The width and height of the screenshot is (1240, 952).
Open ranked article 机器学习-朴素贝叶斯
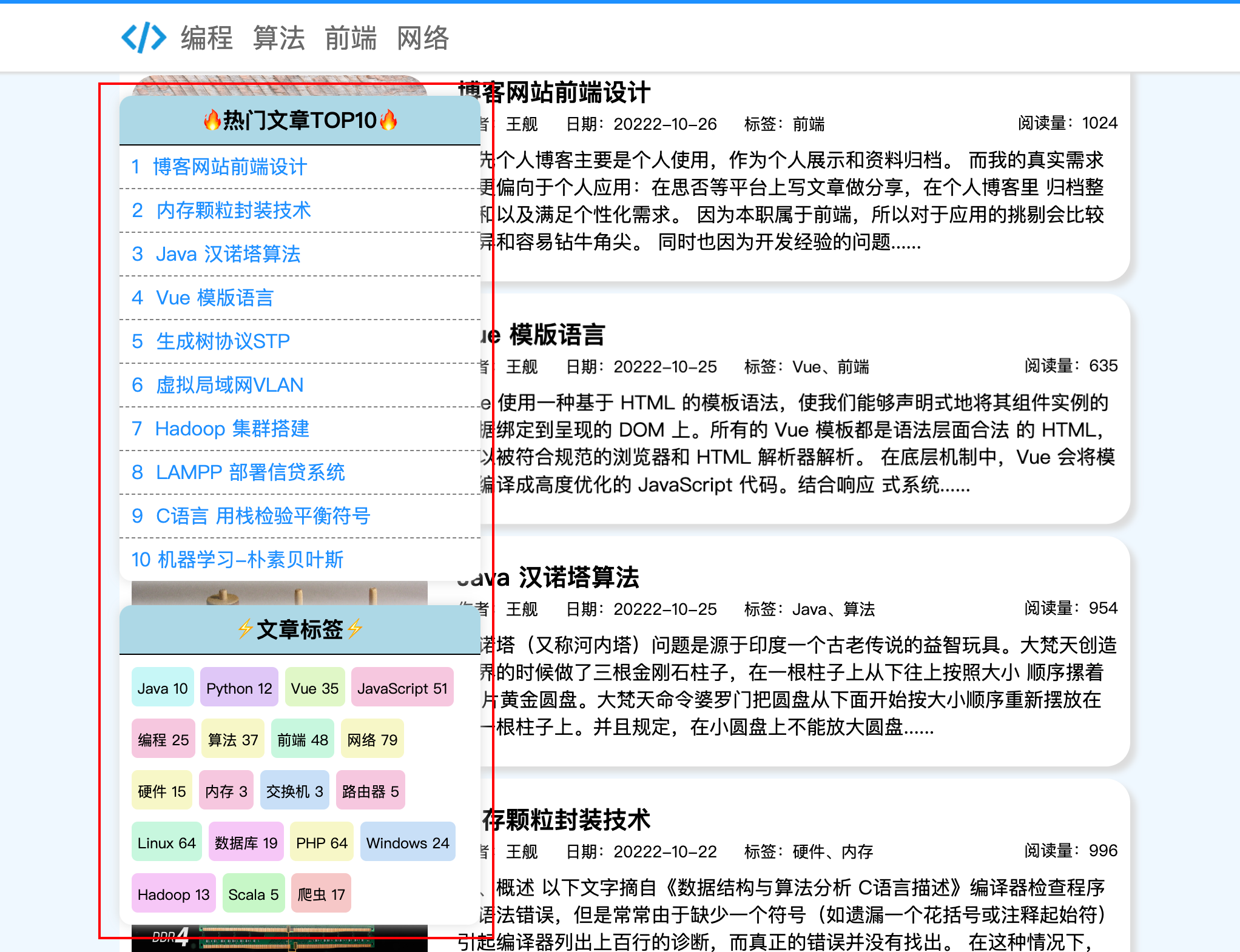(x=250, y=560)
